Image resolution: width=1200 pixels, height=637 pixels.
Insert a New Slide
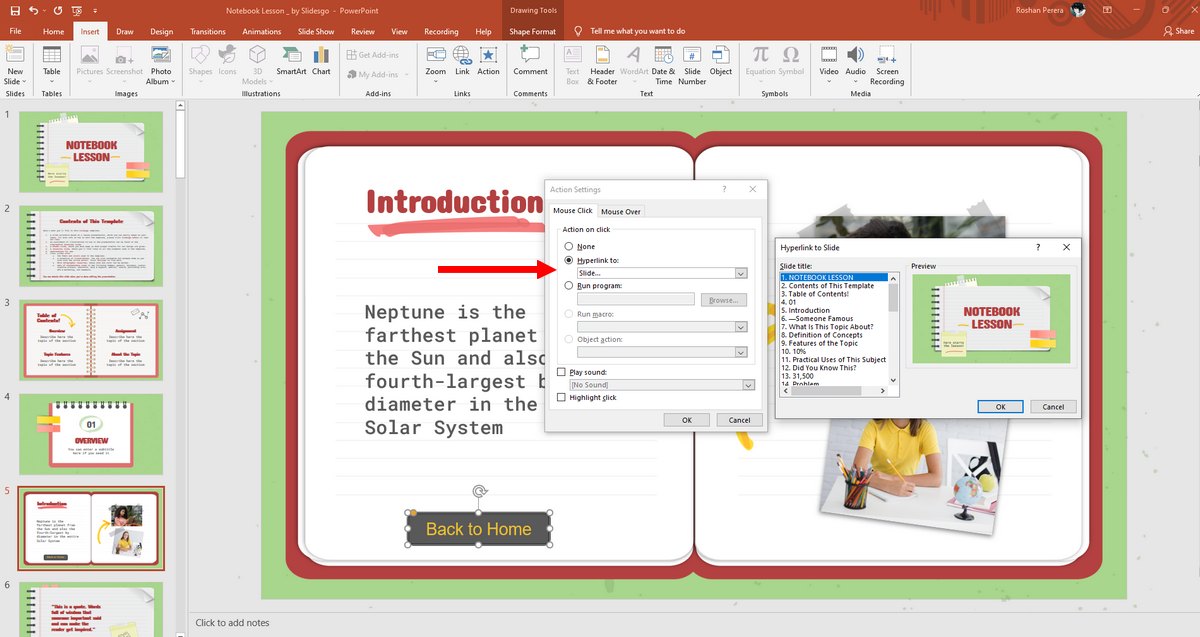click(x=15, y=65)
